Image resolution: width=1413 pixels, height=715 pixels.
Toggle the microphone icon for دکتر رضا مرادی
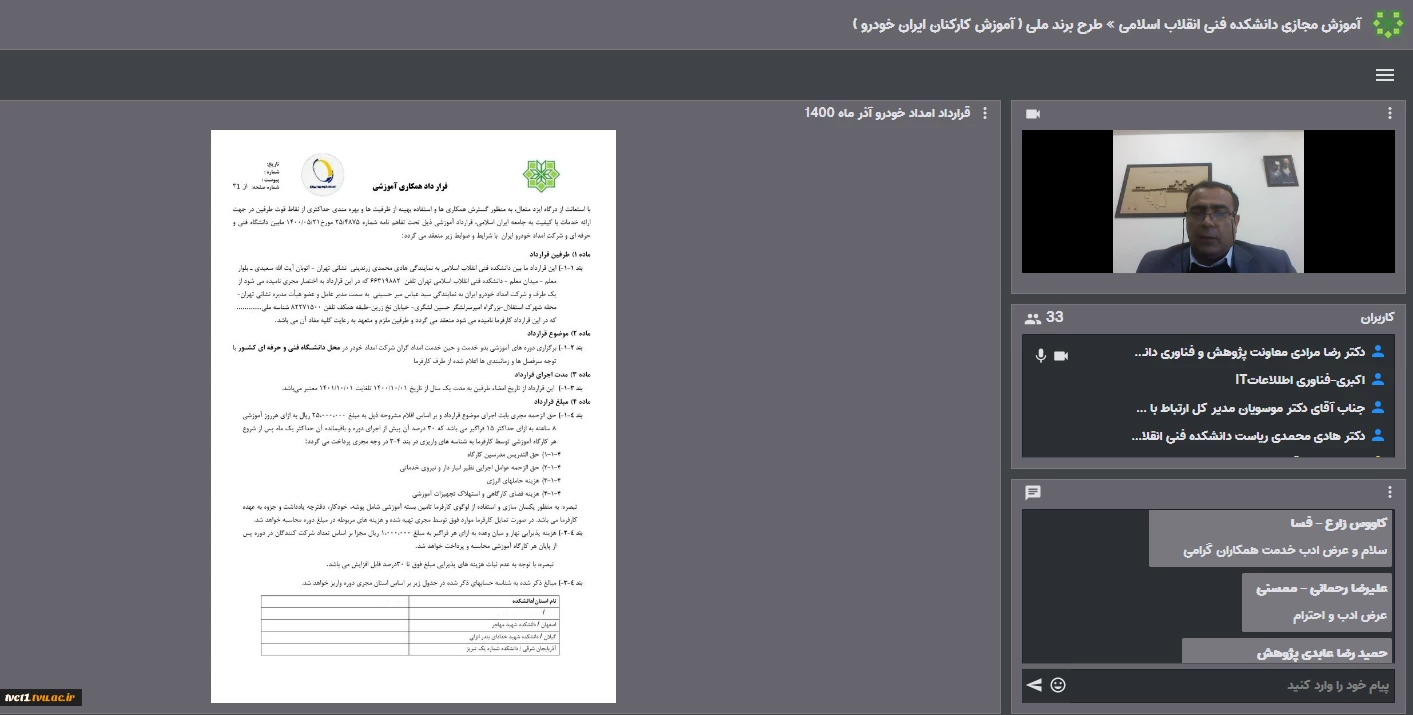[x=1041, y=355]
